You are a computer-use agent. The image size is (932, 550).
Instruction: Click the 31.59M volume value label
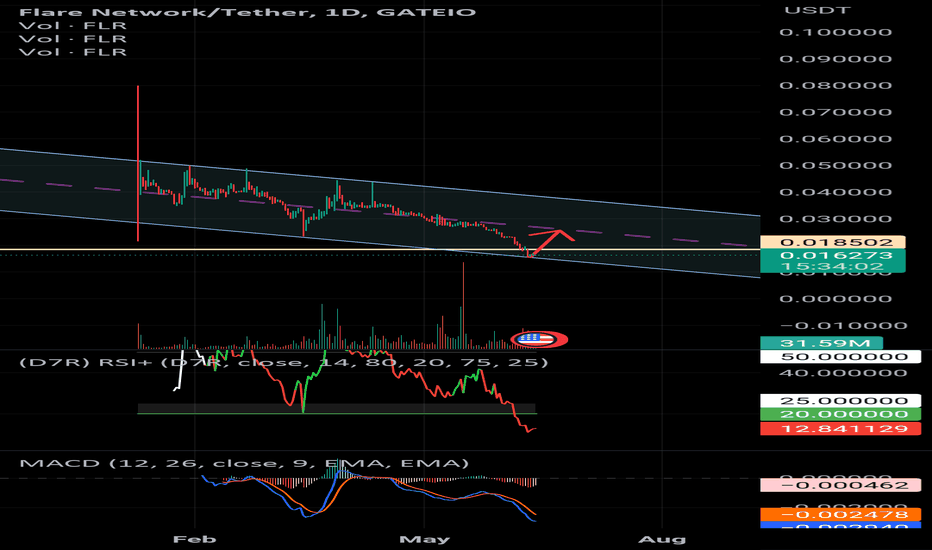click(821, 343)
